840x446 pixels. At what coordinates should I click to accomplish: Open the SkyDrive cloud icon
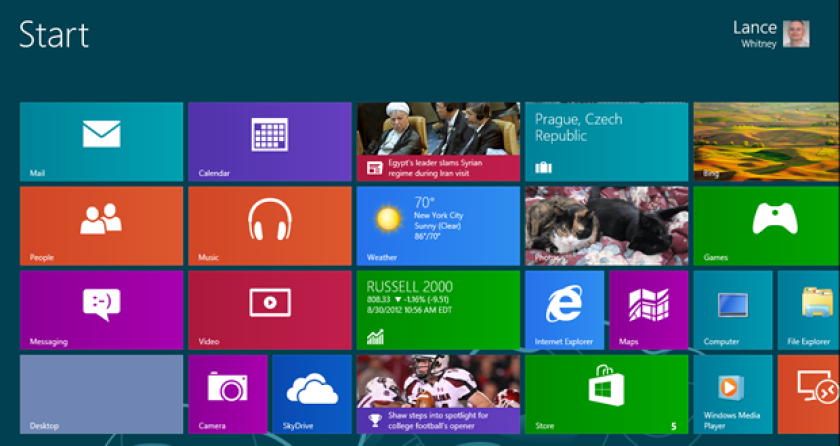[x=312, y=389]
